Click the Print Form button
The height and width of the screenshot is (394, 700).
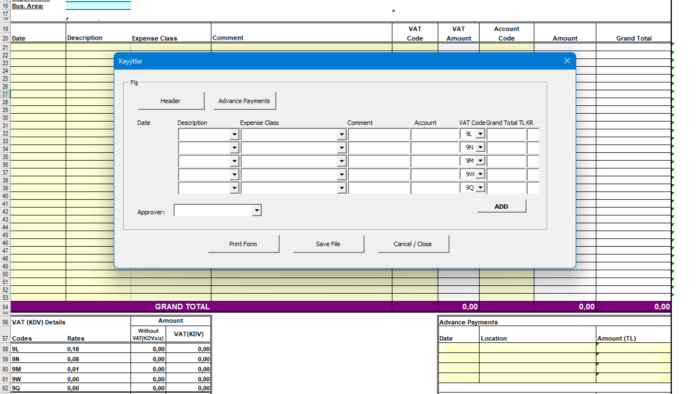point(243,244)
